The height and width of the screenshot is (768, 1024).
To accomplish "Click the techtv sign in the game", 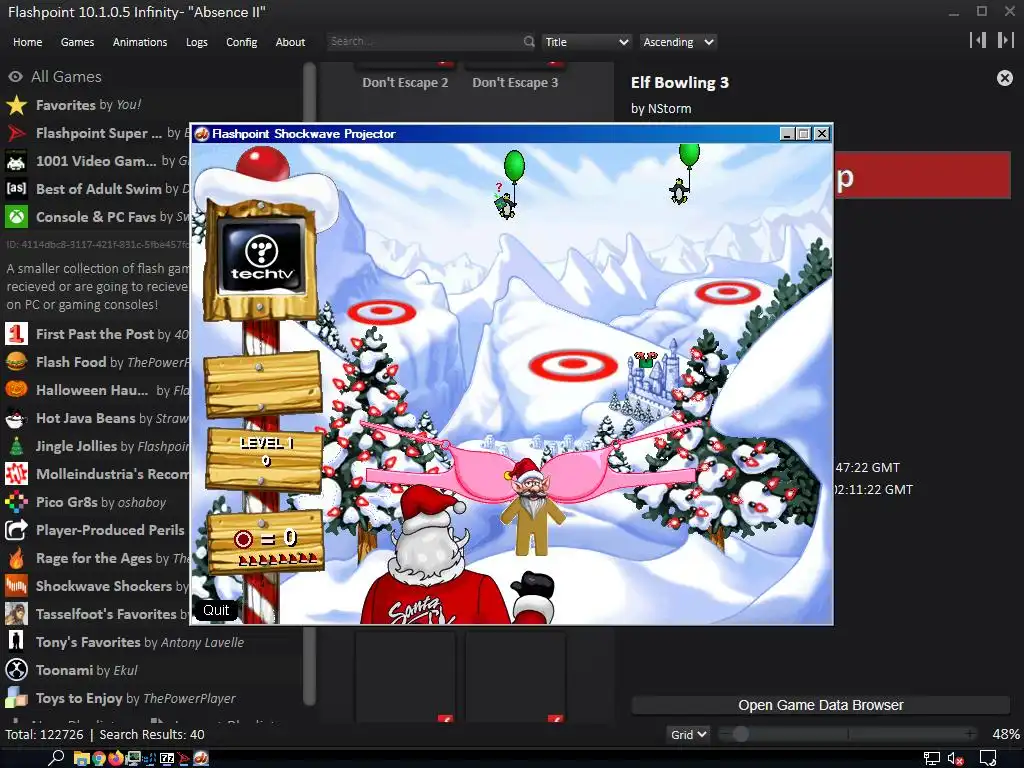I will point(262,259).
